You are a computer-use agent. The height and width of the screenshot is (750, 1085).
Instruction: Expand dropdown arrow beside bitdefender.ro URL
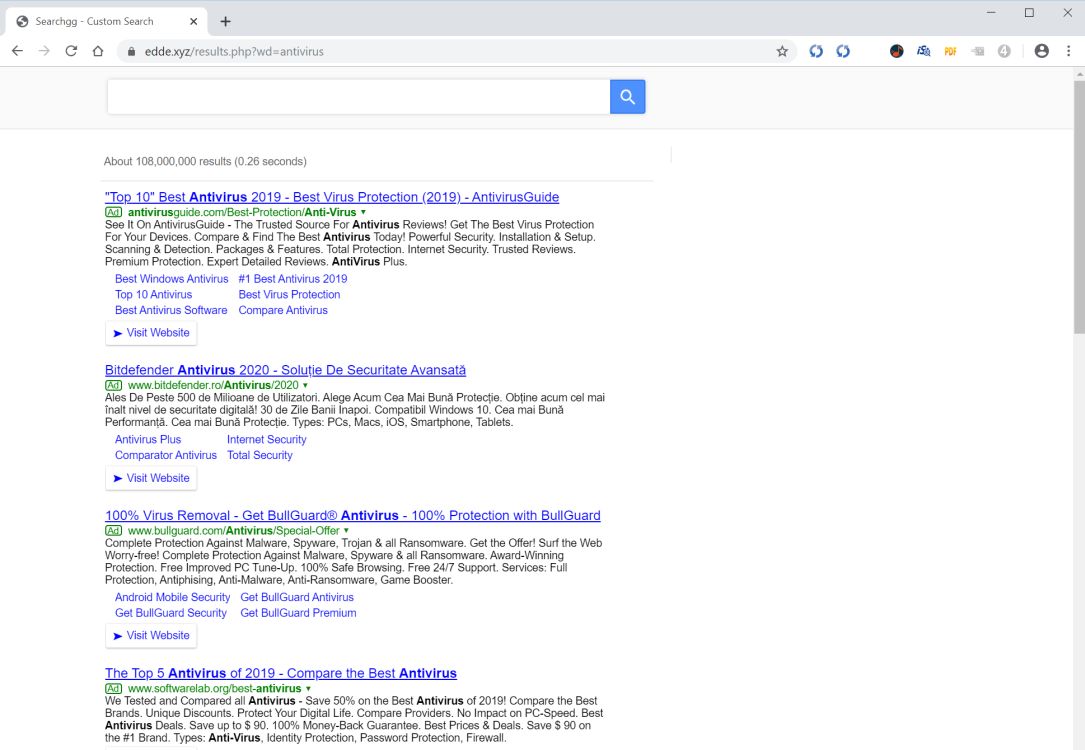point(305,385)
